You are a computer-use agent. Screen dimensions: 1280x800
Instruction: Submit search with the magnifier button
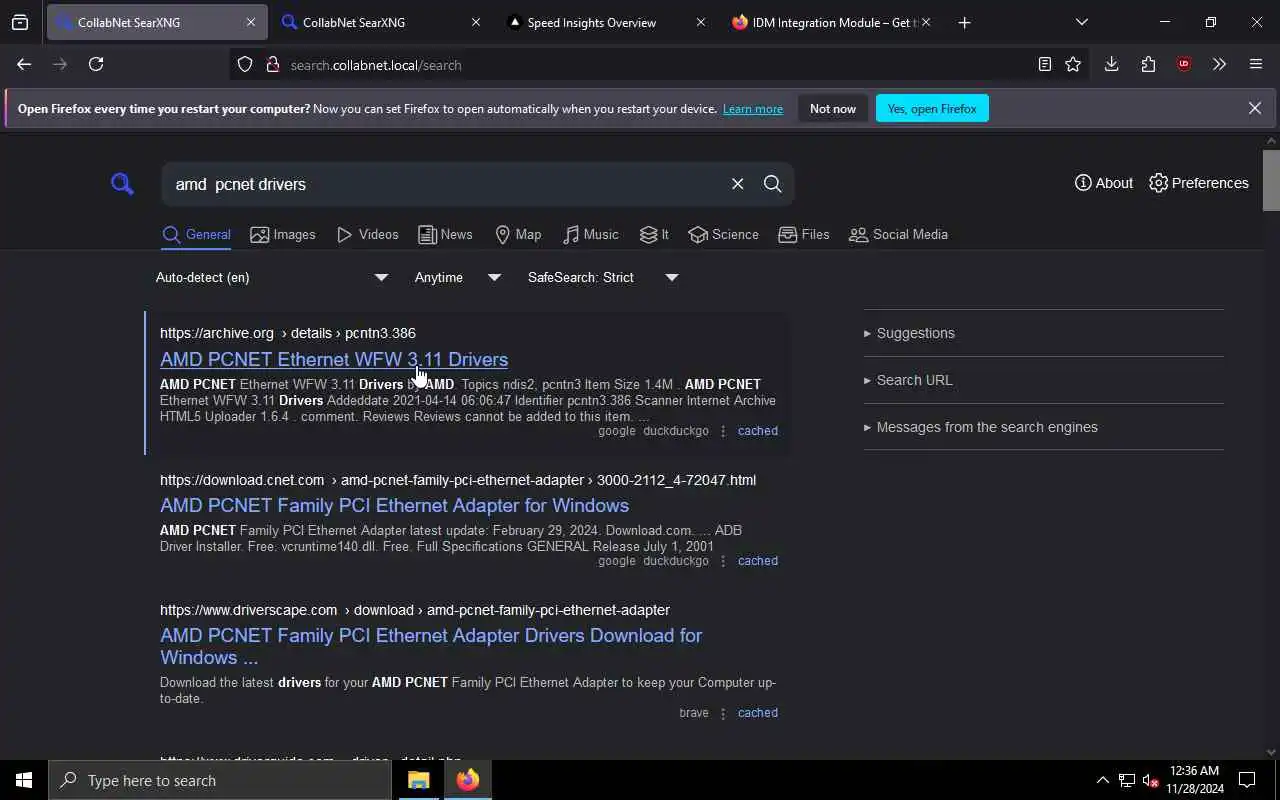(x=772, y=184)
